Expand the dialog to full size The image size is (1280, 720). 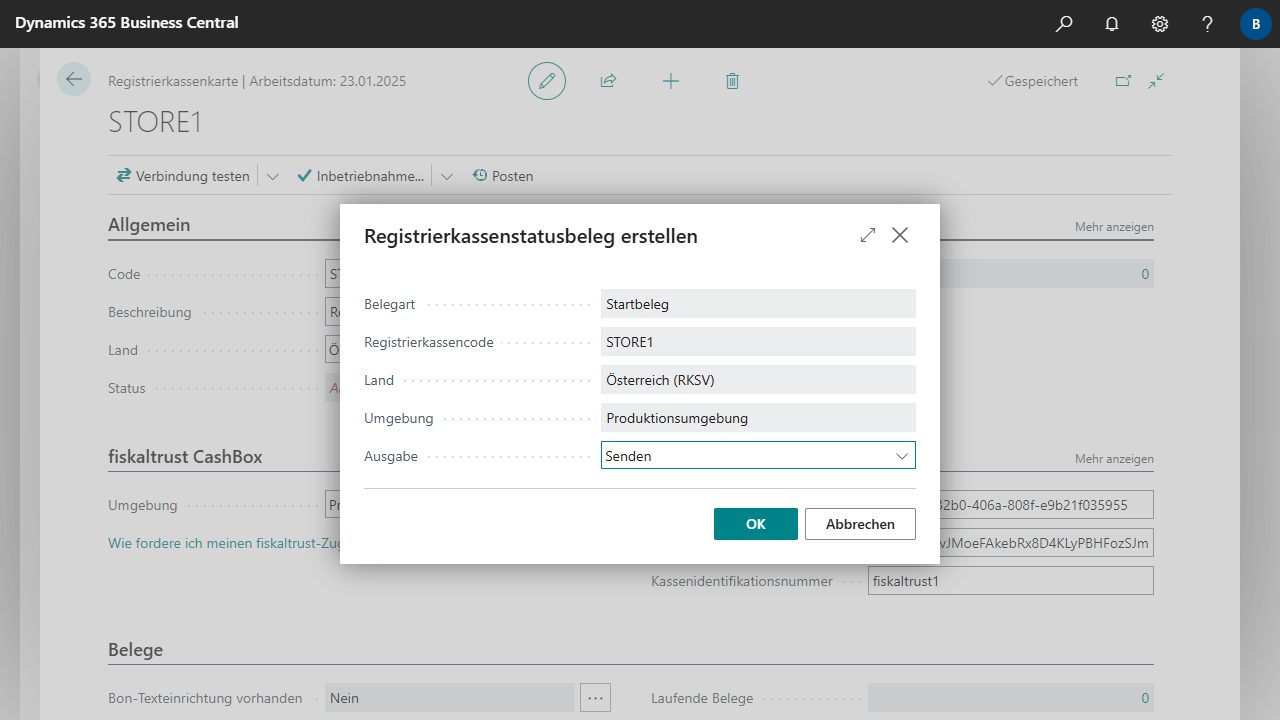(x=867, y=235)
